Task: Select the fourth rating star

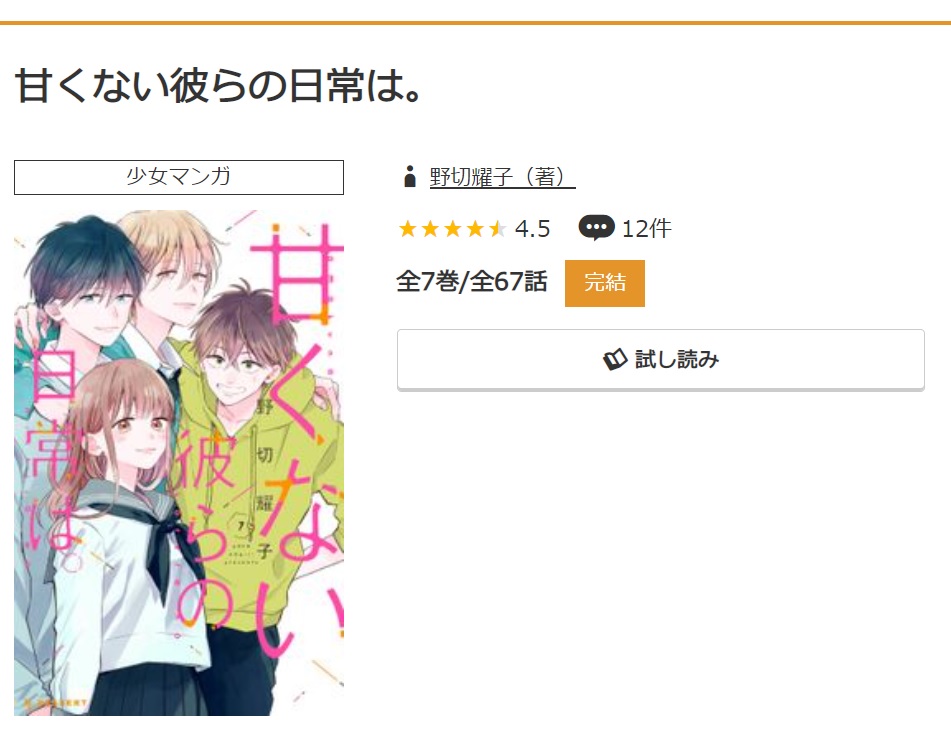Action: pyautogui.click(x=475, y=229)
